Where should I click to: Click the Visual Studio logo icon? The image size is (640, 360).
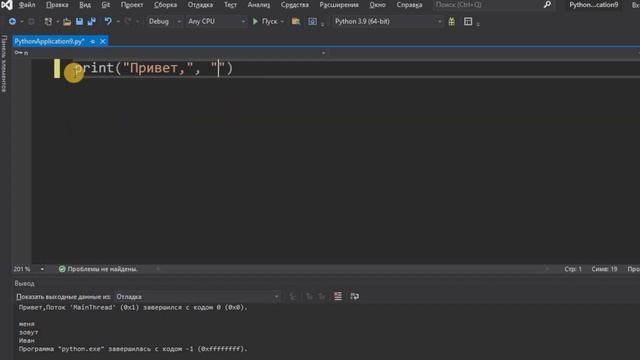tap(7, 5)
